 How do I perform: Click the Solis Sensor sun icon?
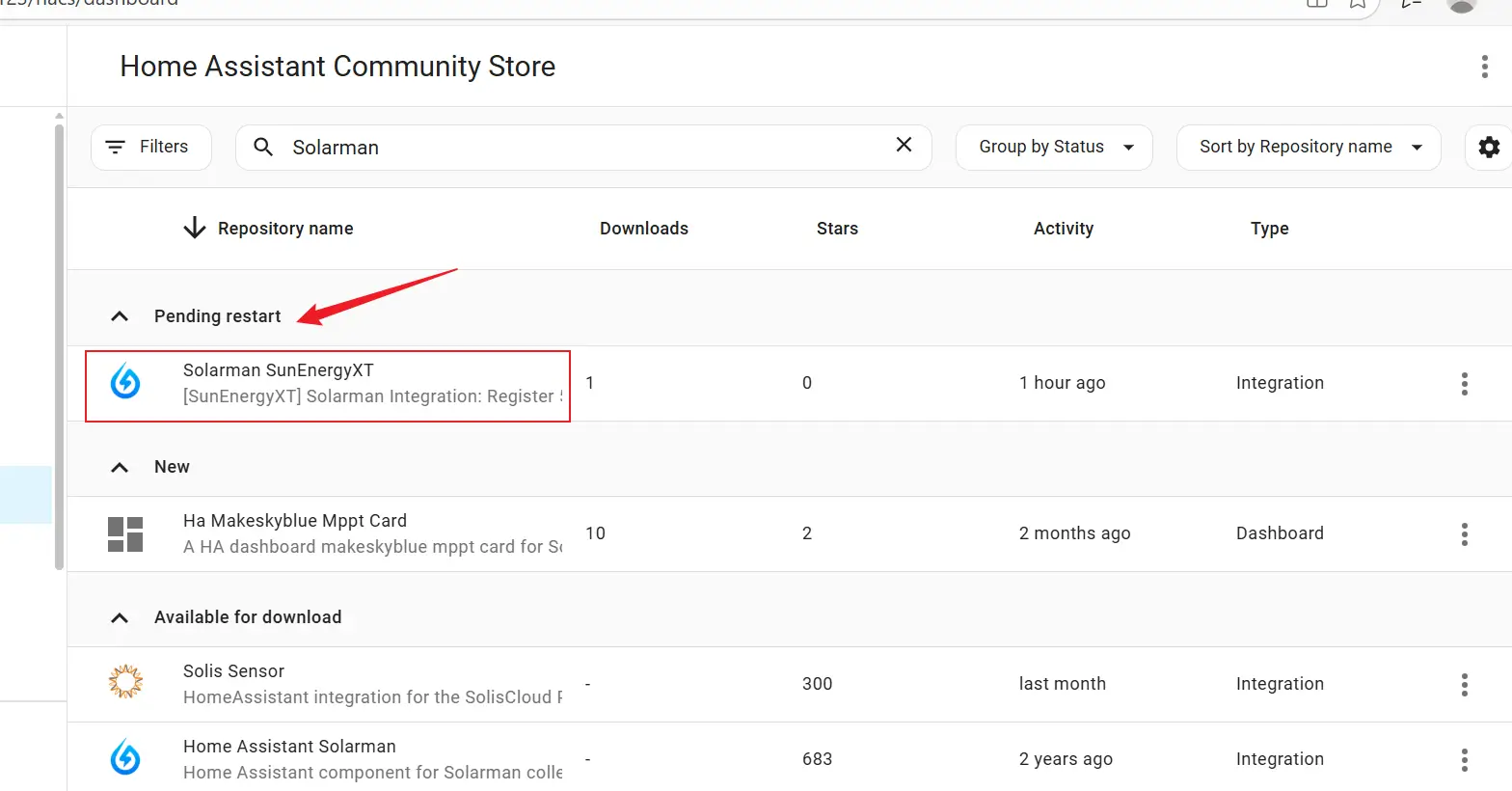point(125,682)
